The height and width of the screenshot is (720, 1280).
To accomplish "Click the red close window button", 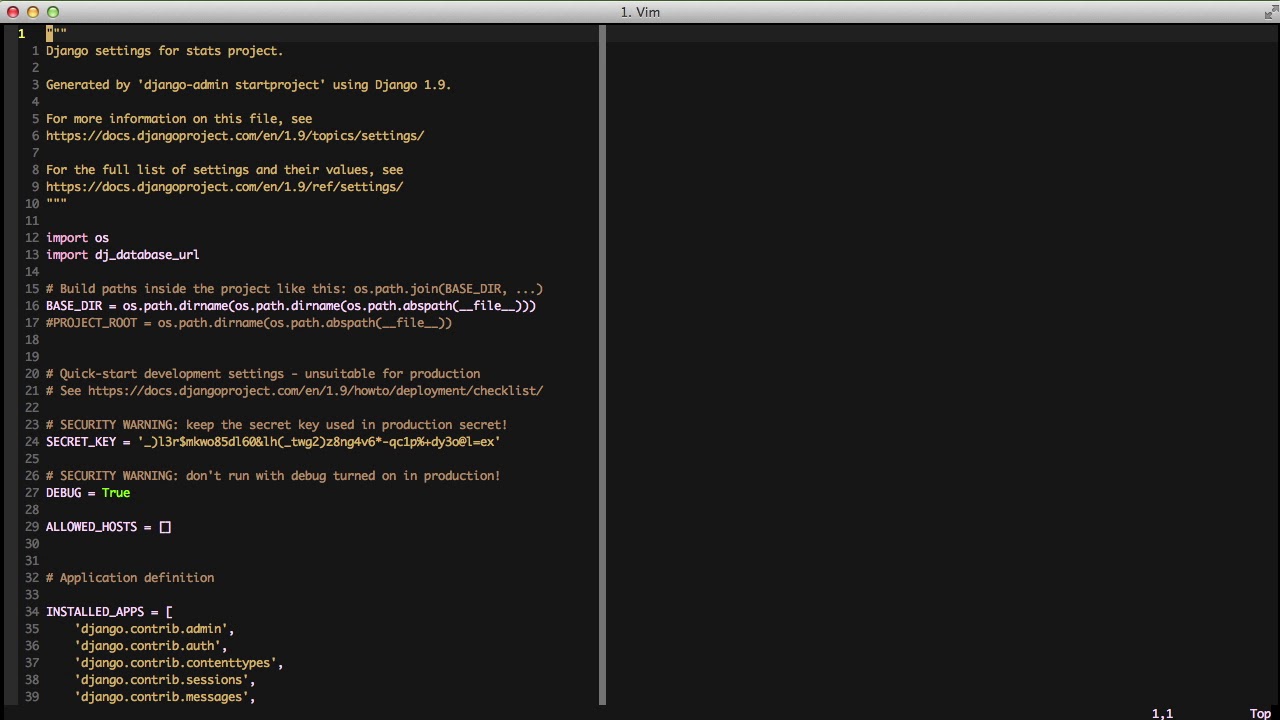I will click(13, 12).
